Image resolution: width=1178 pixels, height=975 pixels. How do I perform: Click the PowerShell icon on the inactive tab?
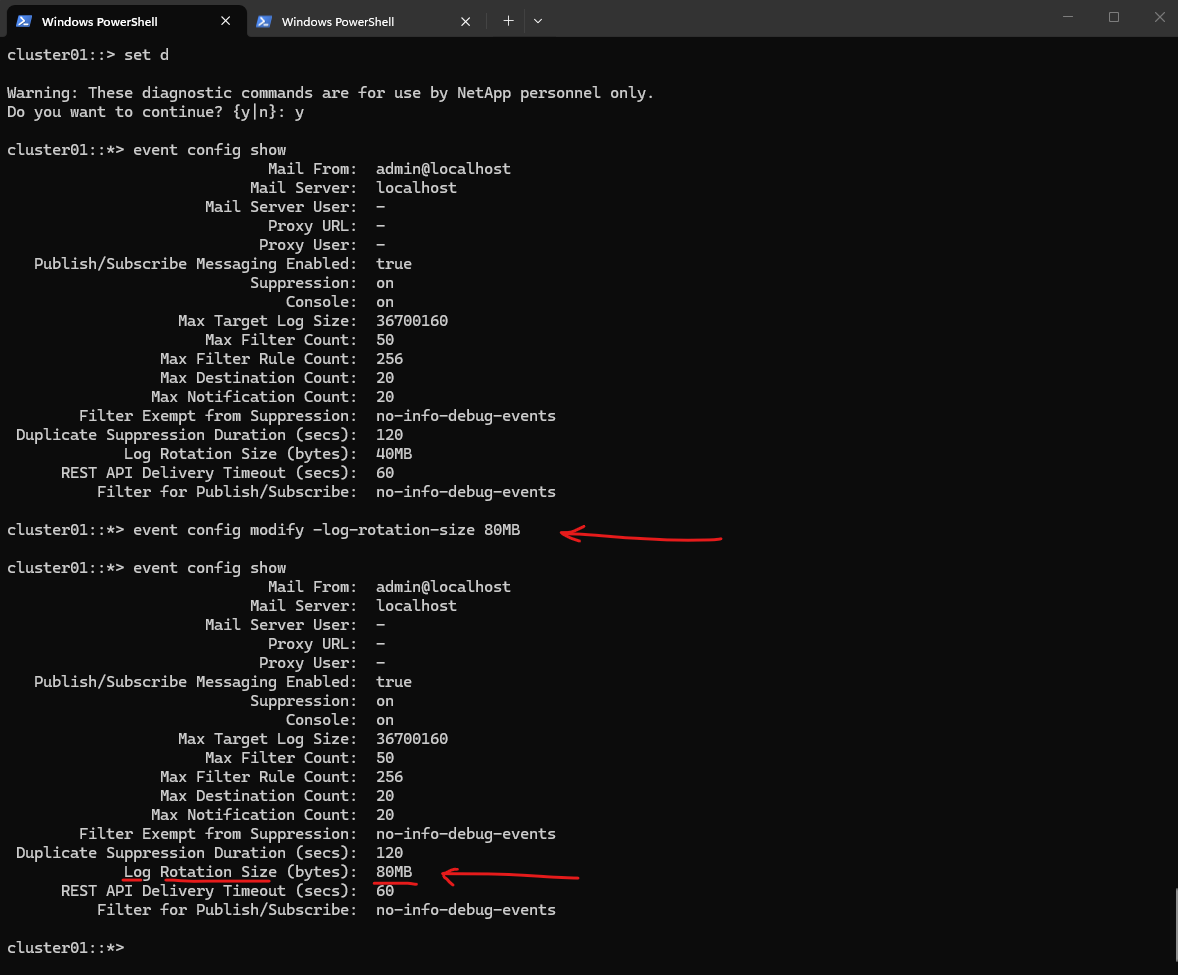[x=264, y=21]
